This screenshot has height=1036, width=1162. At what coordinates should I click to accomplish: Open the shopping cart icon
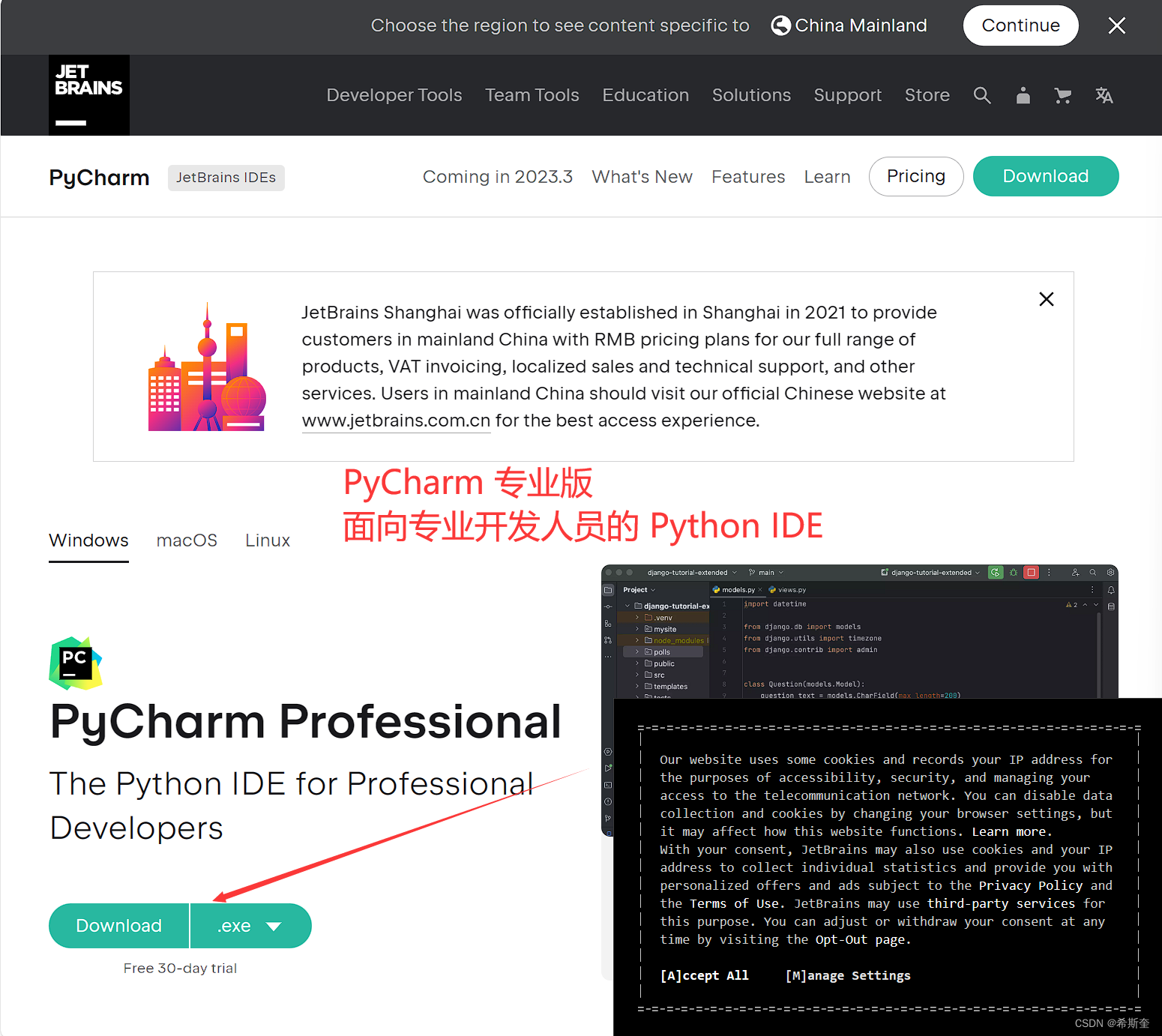(1063, 95)
